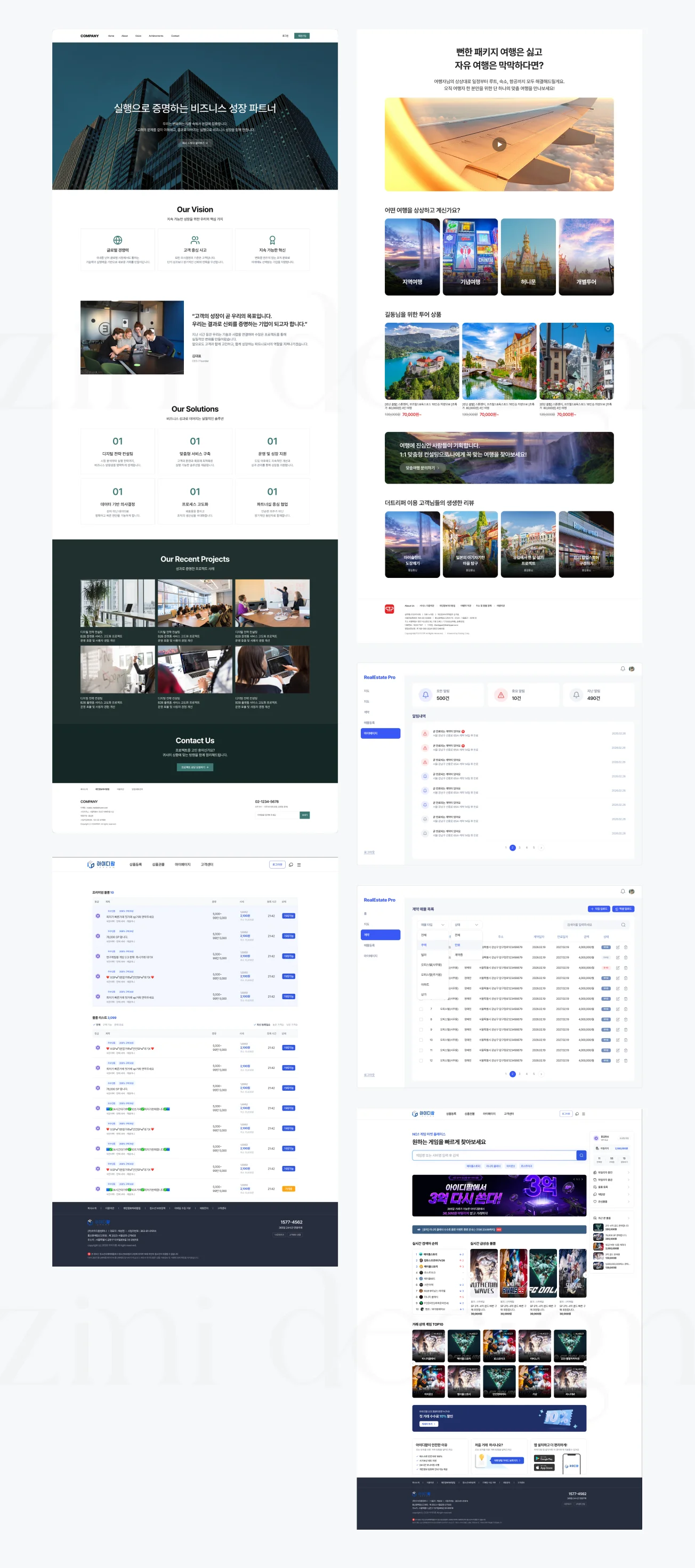The width and height of the screenshot is (695, 1568).
Task: Go to page 3 in the 알림내역 pagination
Action: click(x=520, y=847)
